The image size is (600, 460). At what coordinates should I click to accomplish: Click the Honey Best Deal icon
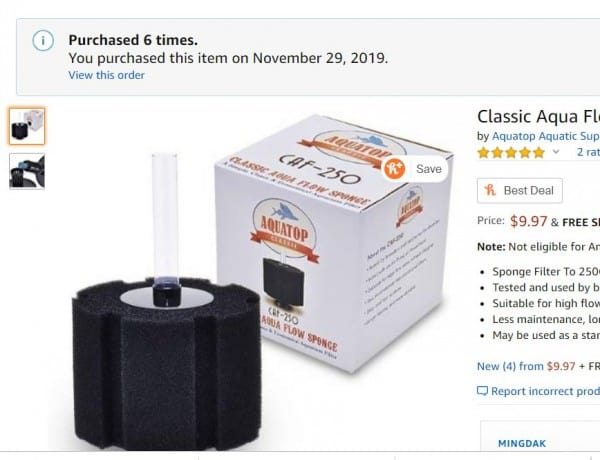pyautogui.click(x=490, y=190)
